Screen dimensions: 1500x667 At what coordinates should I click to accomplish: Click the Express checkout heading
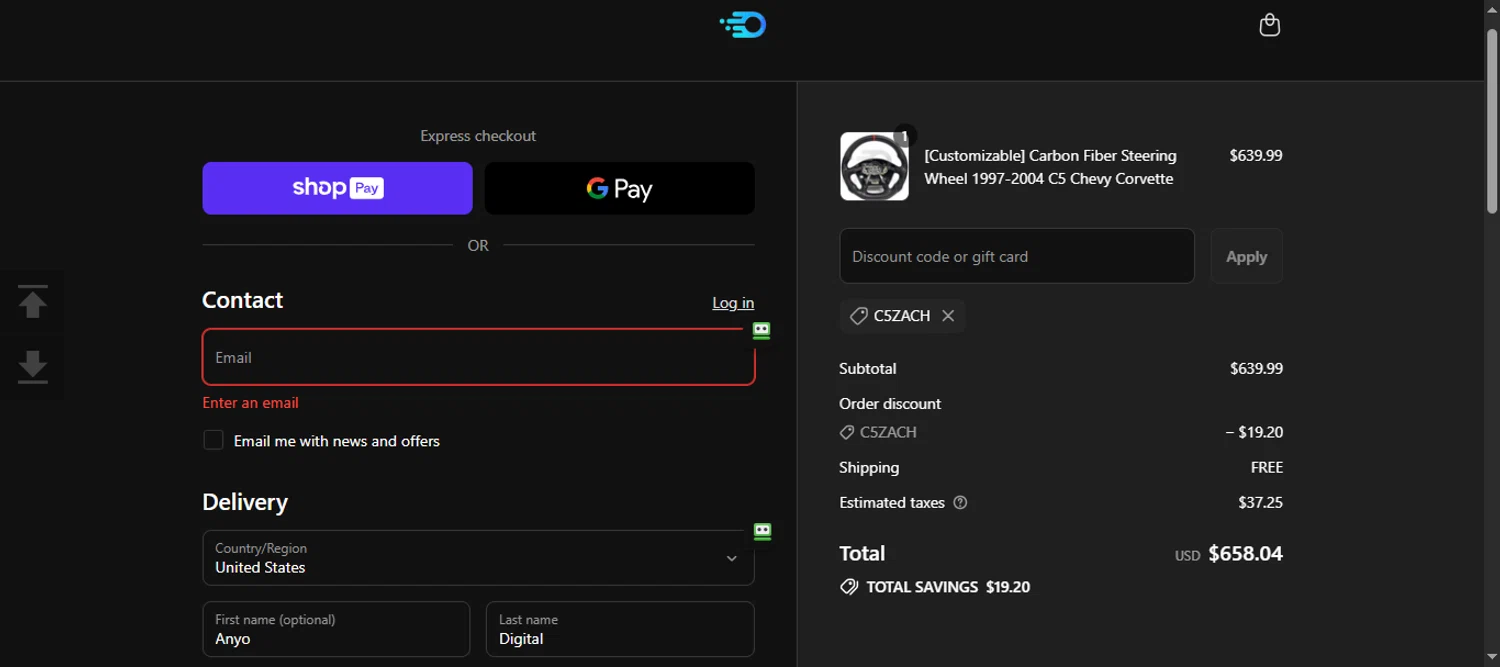(478, 136)
